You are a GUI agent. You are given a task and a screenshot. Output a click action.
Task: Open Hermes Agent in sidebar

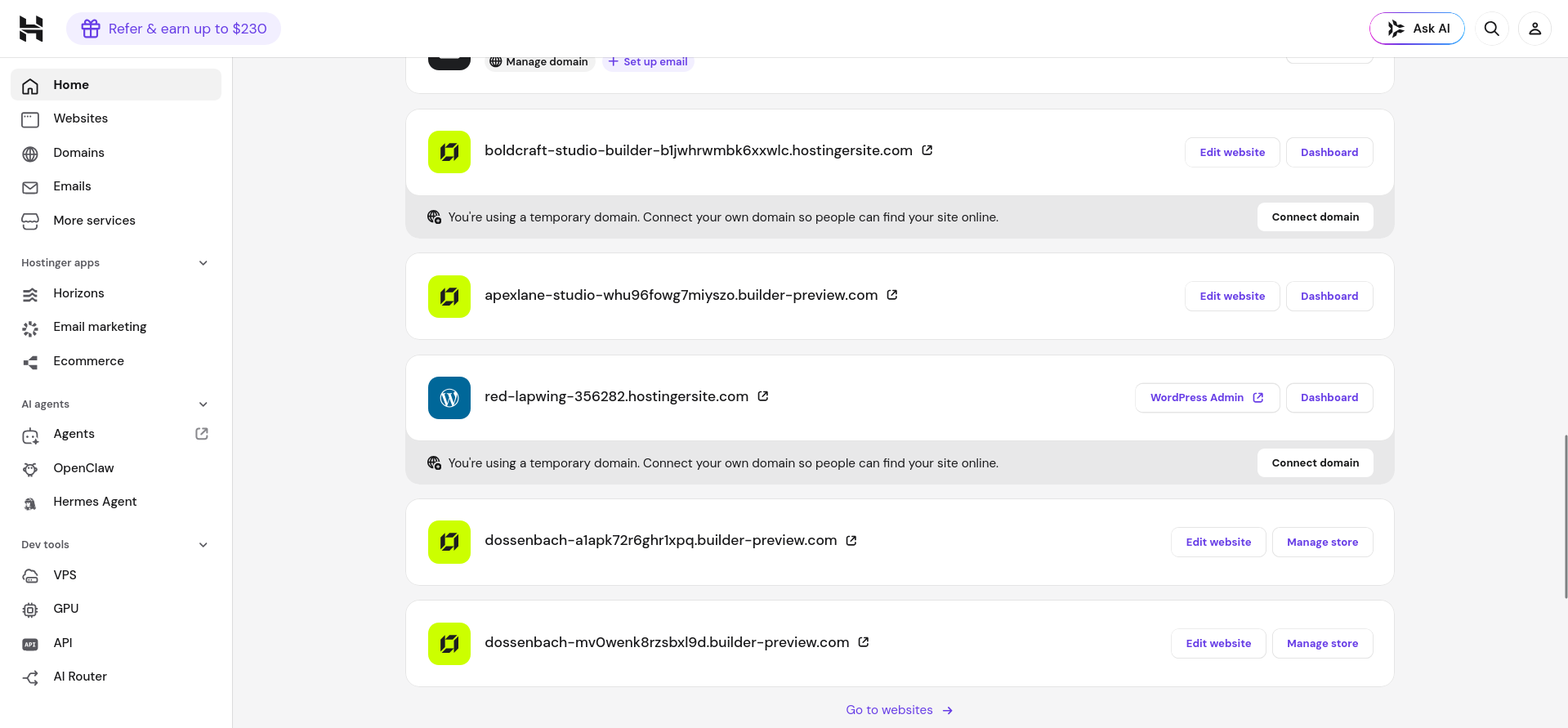coord(116,502)
